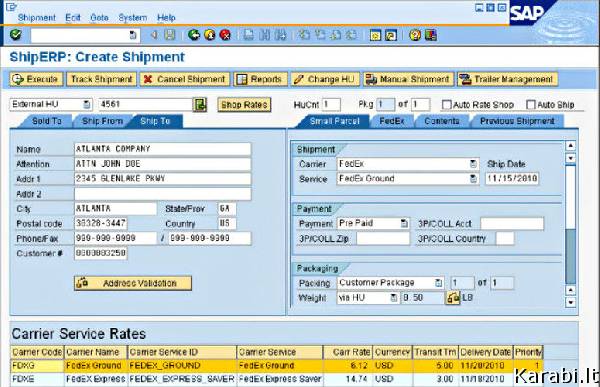Click the Find binoculars icon
600x387 pixels.
[264, 35]
